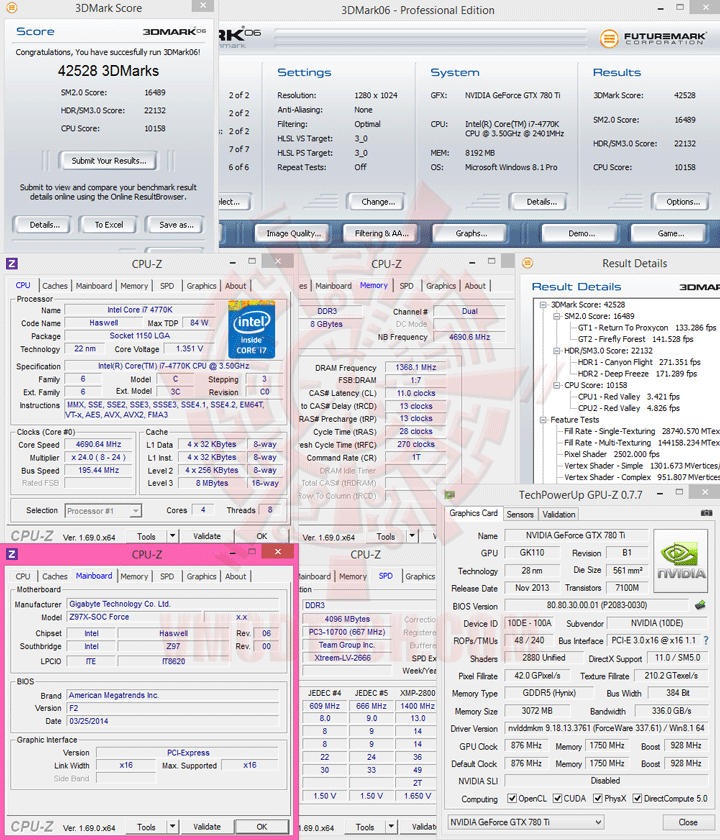Click the Graphs button in 3DMark06
Screen dimensions: 720x840
point(471,234)
